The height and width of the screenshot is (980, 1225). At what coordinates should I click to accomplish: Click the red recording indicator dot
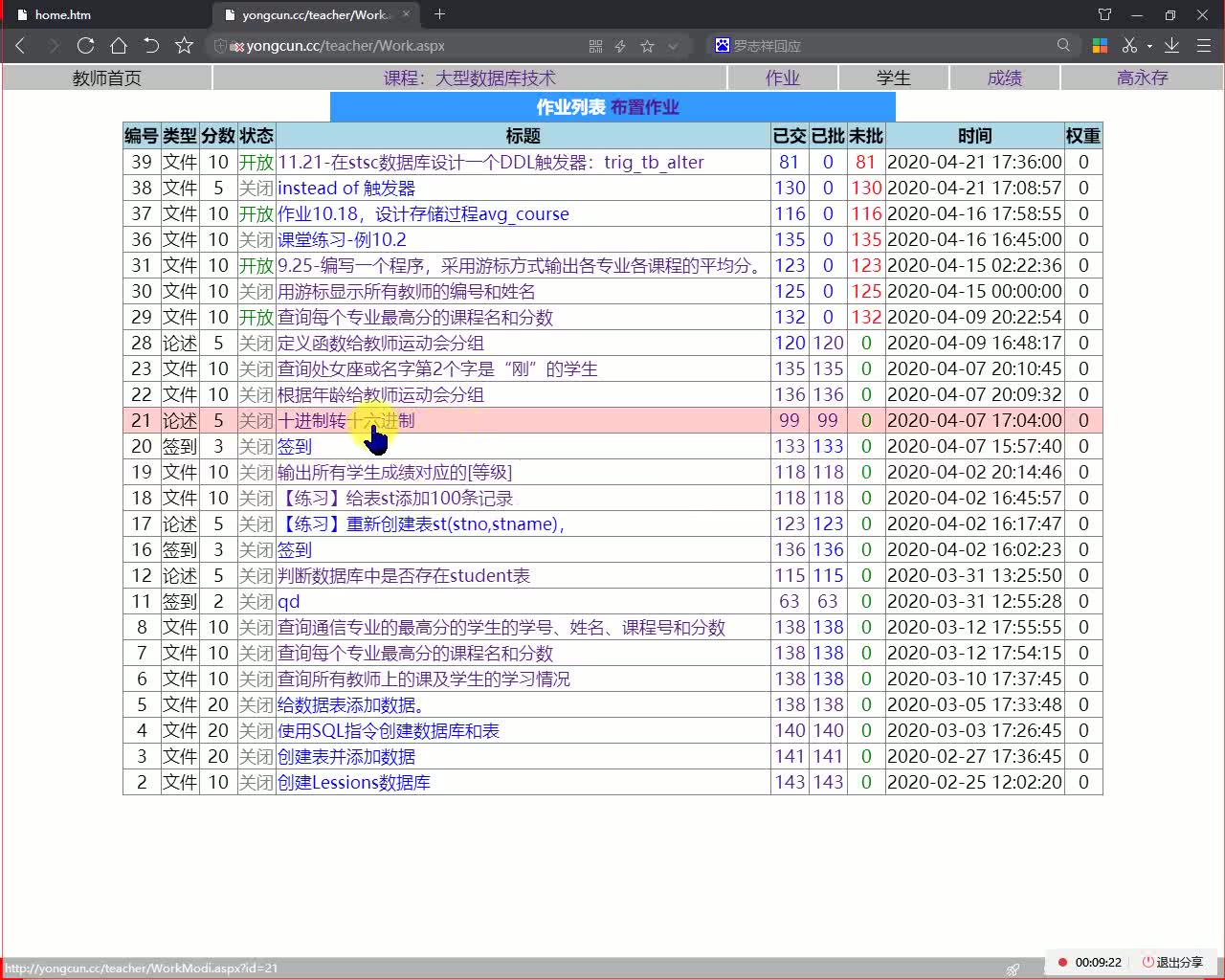tap(1062, 963)
